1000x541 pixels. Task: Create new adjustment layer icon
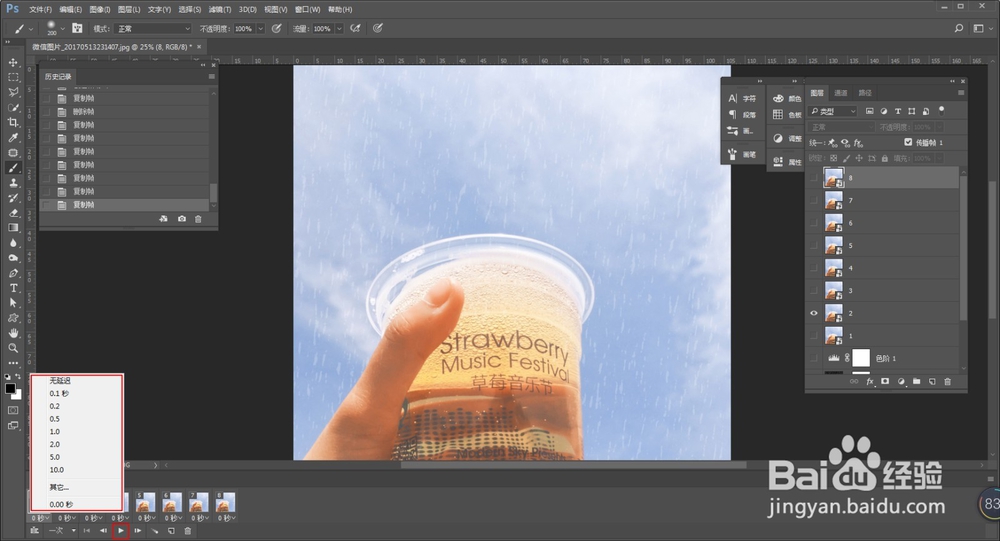[x=901, y=382]
